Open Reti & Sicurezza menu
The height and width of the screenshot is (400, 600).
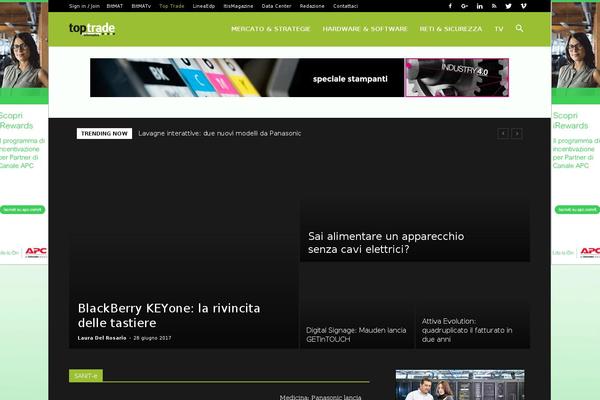451,29
